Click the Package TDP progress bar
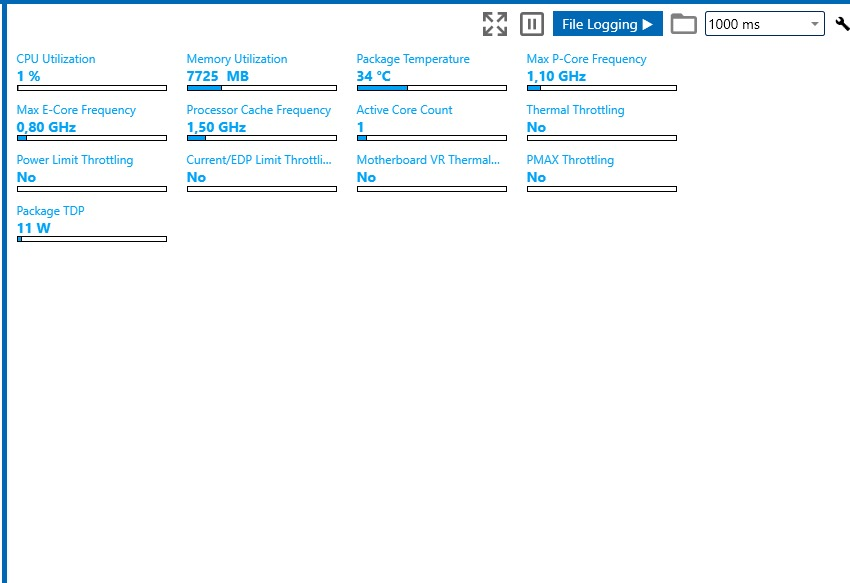Screen dimensions: 850x583 tap(92, 239)
